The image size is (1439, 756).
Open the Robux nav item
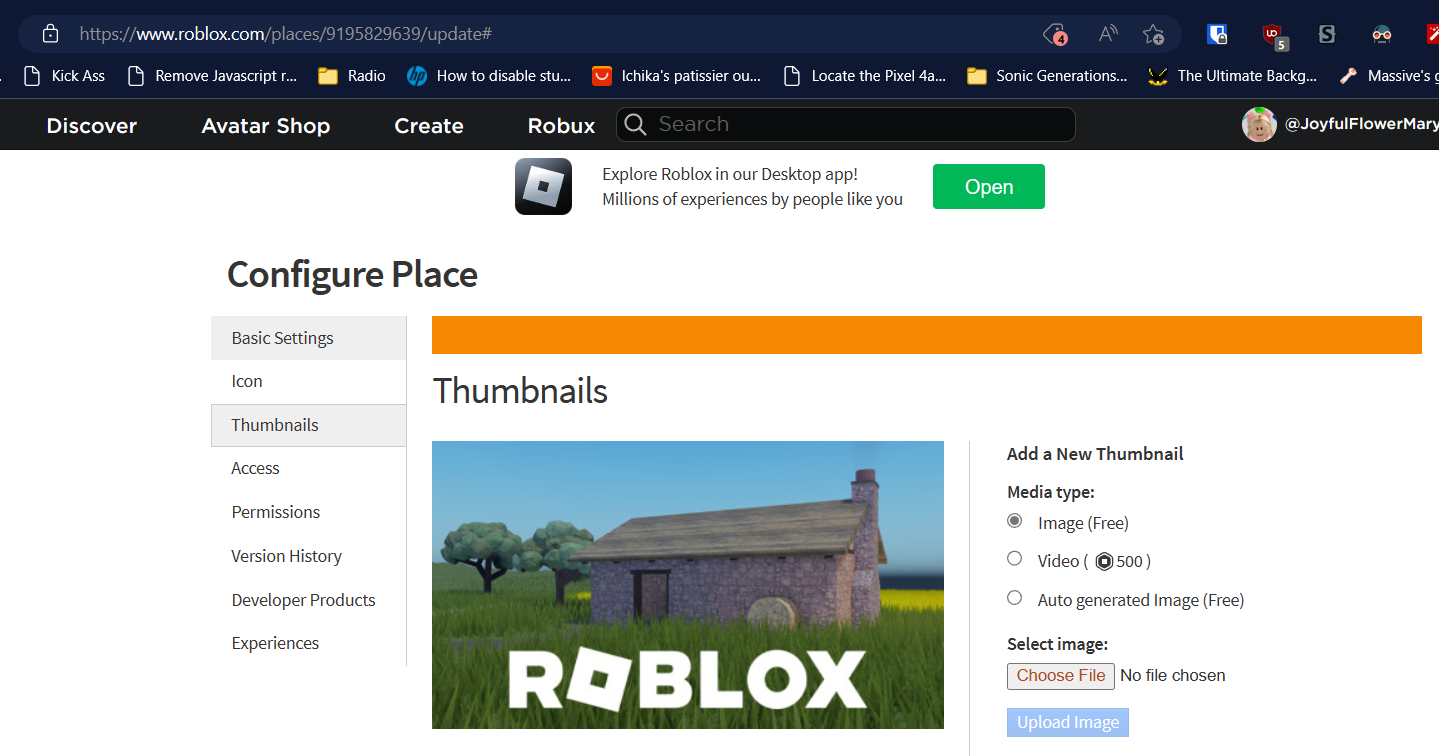tap(561, 126)
